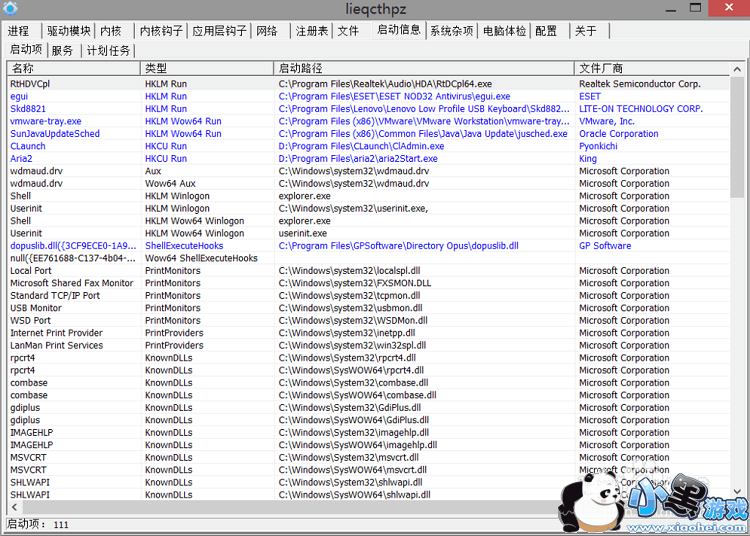Click the LITE-ON TECHNOLOGY CORP. cell
The height and width of the screenshot is (536, 750).
tap(641, 109)
